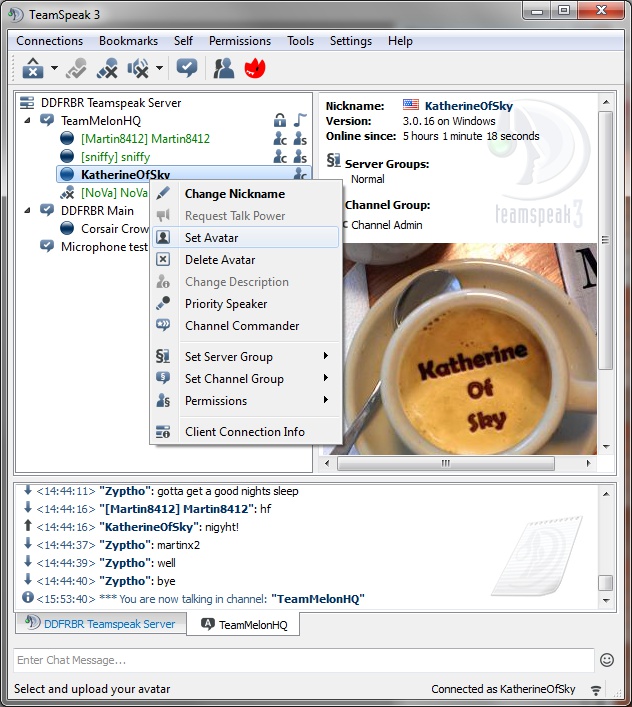The image size is (632, 707).
Task: Click the Server Groups section icon in info panel
Action: click(x=334, y=160)
